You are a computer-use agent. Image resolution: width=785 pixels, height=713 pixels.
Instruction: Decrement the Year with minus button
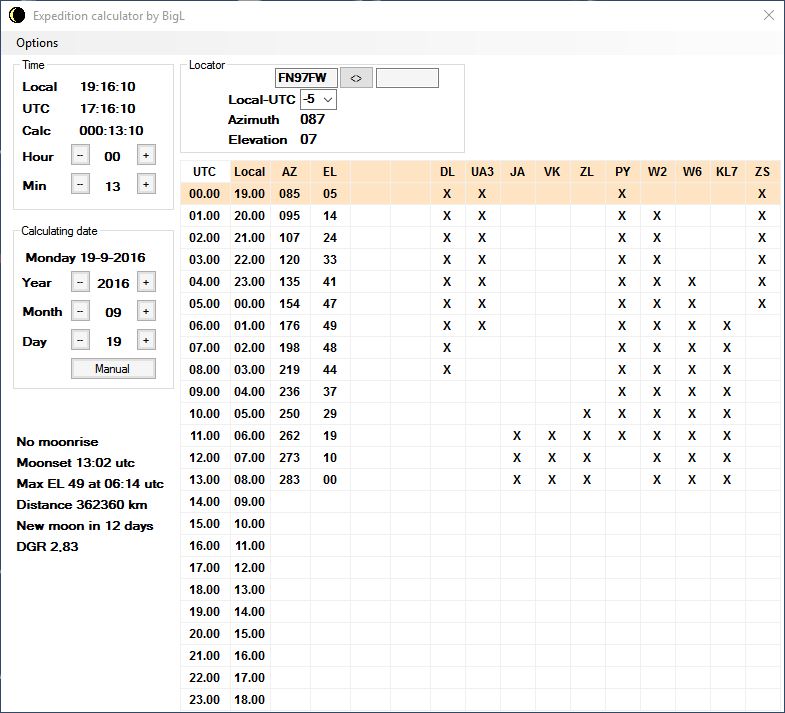[80, 282]
